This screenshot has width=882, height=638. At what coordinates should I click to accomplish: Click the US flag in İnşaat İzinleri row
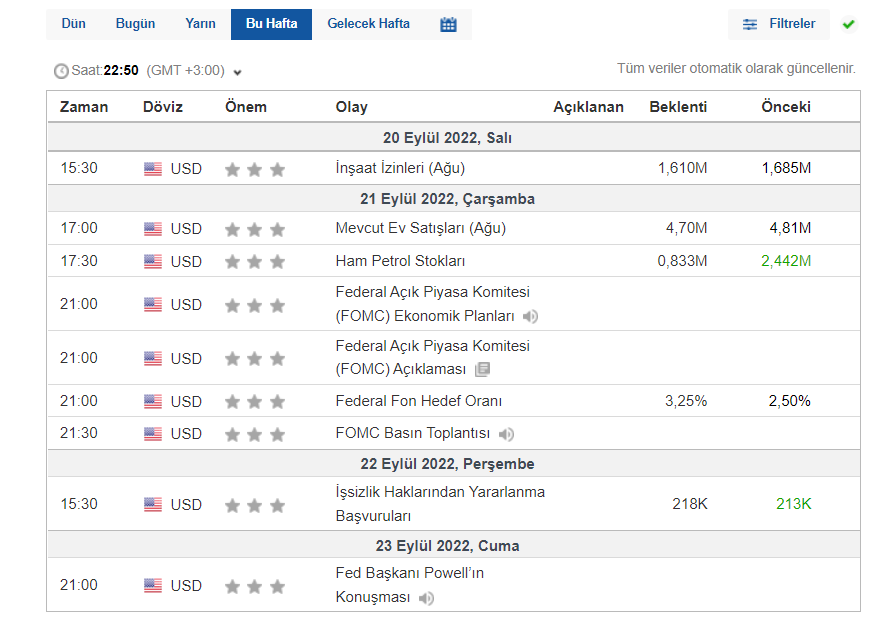coord(152,169)
